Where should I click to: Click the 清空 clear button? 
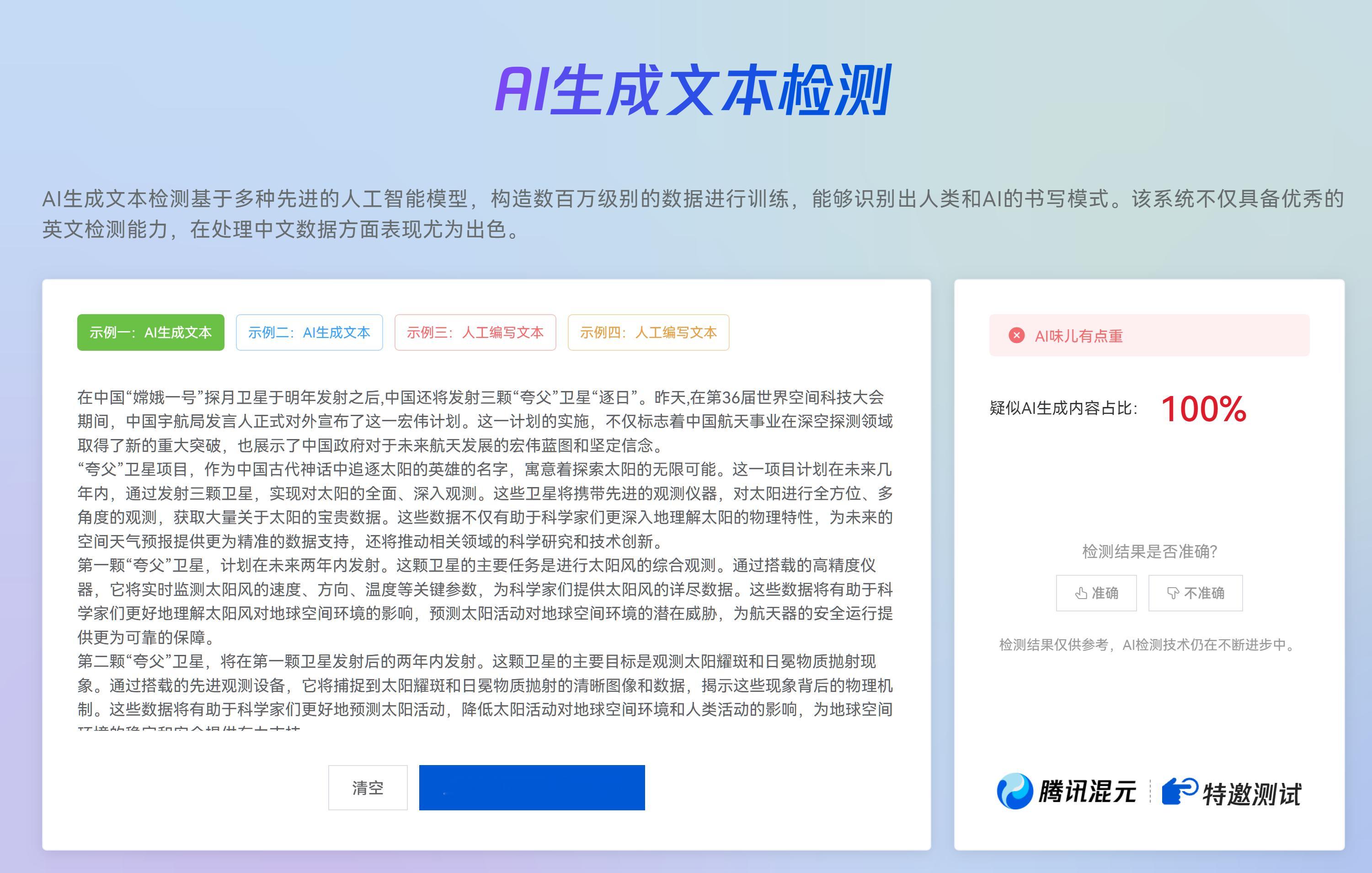point(368,787)
